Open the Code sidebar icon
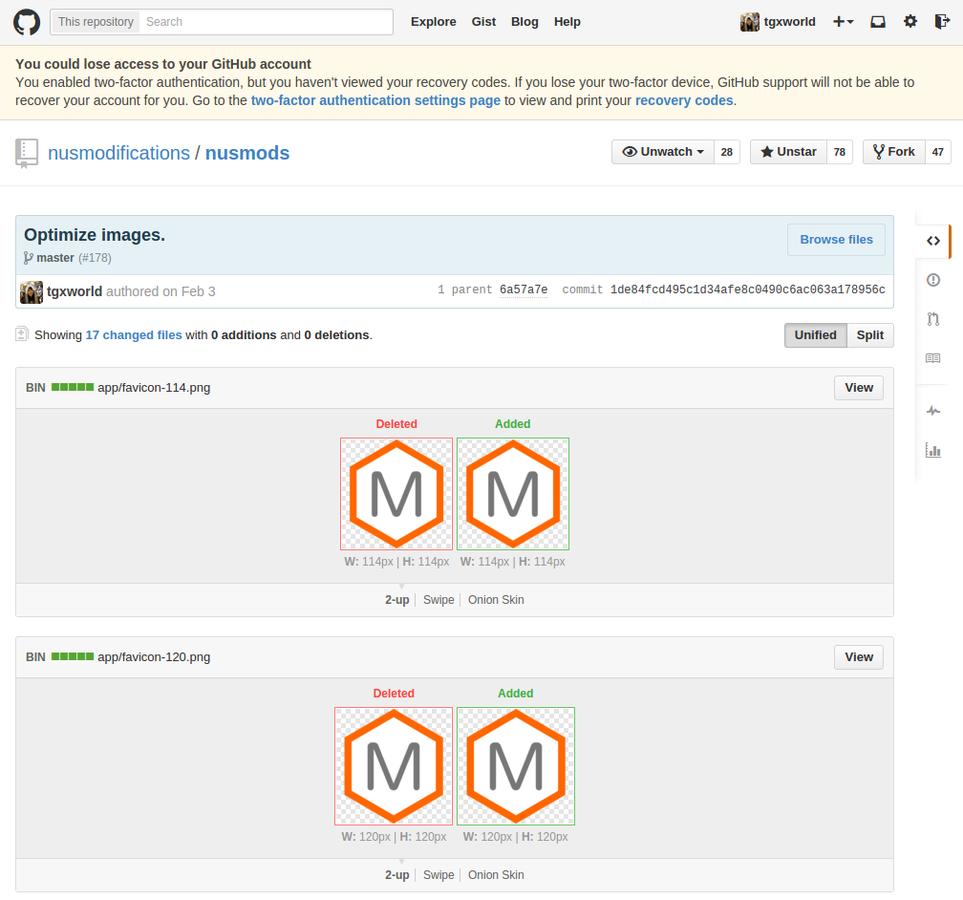The image size is (963, 900). coord(933,241)
